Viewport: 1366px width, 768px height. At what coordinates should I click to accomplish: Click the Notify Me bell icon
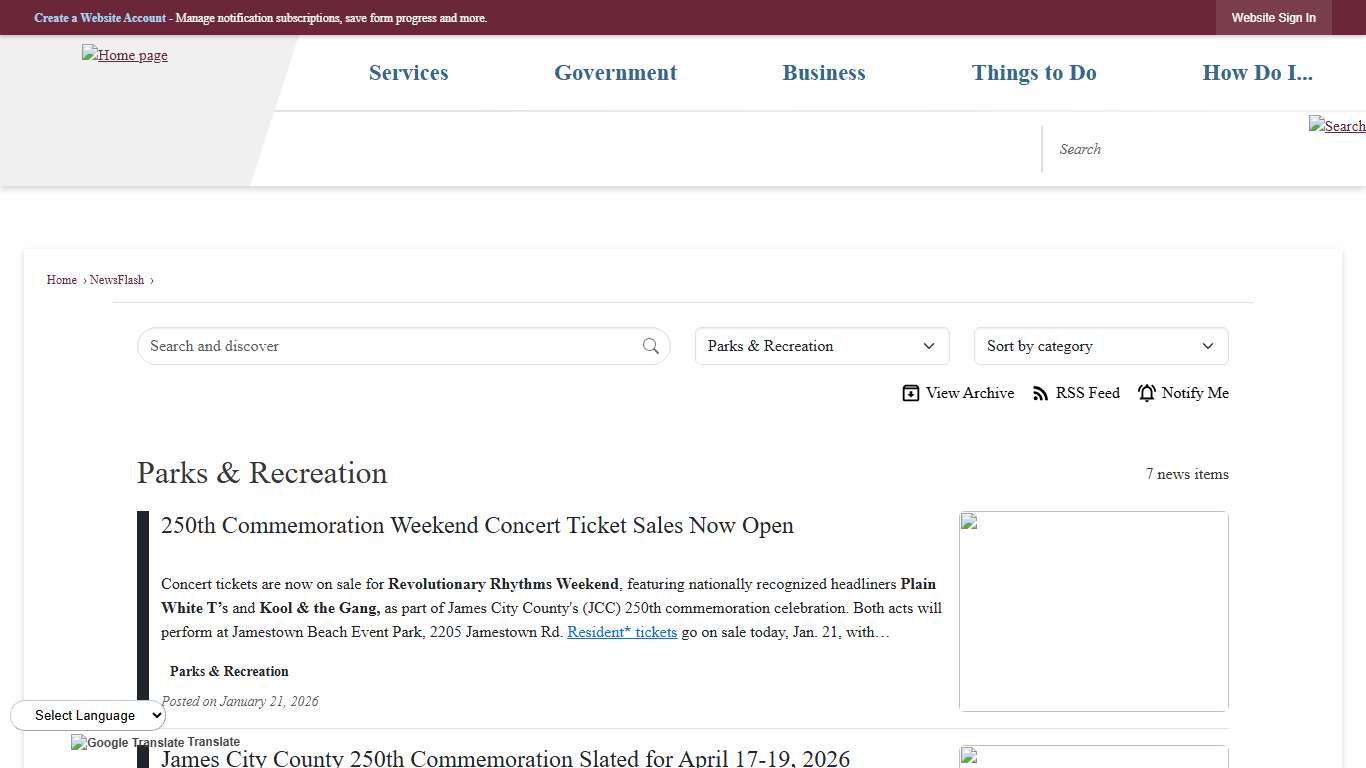click(1147, 393)
